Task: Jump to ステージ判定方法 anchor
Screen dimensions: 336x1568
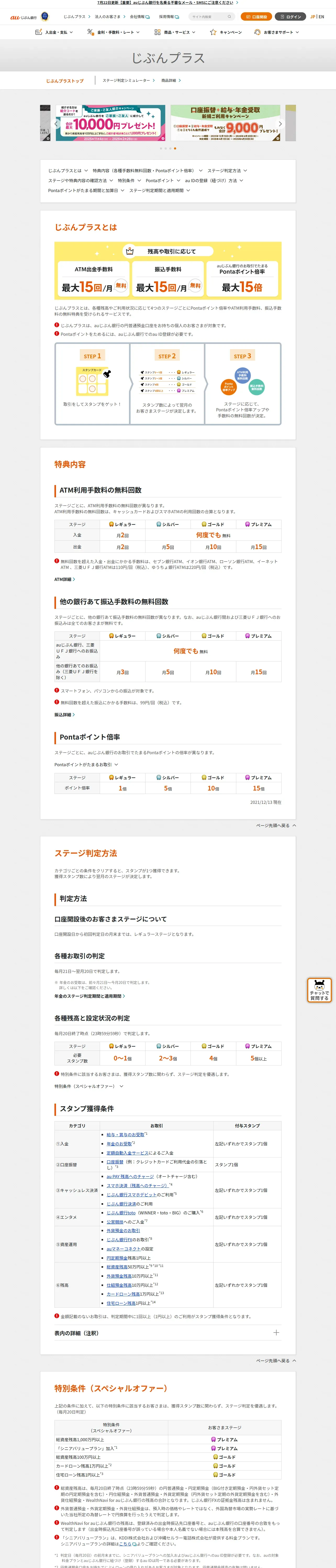Action: point(227,170)
